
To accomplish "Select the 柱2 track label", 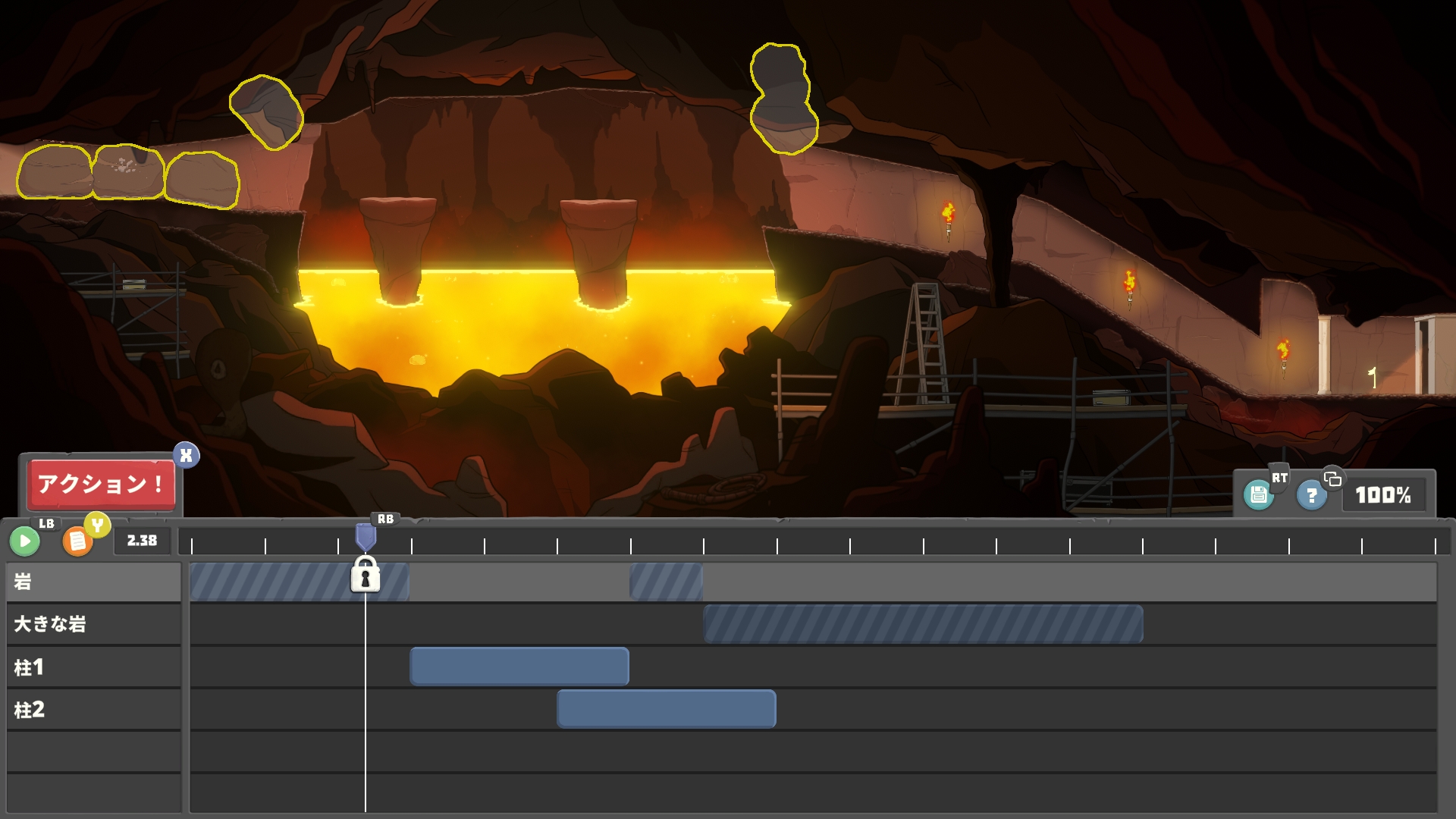I will click(93, 710).
